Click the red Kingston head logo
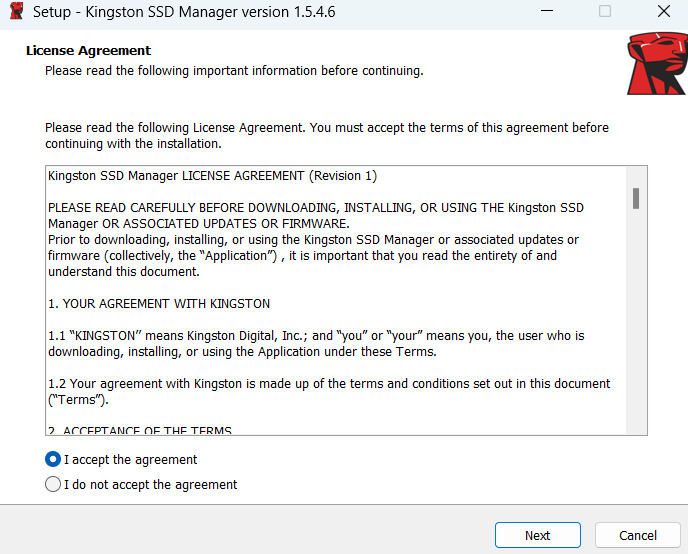 [656, 64]
